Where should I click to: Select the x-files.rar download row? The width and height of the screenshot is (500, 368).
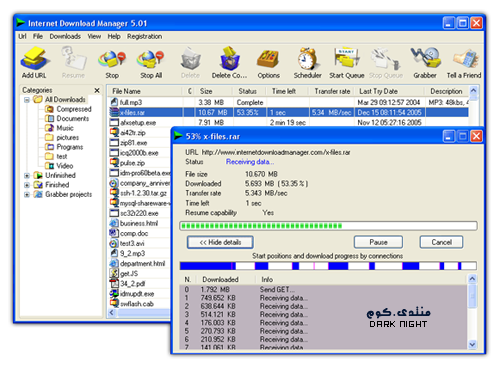click(x=288, y=112)
